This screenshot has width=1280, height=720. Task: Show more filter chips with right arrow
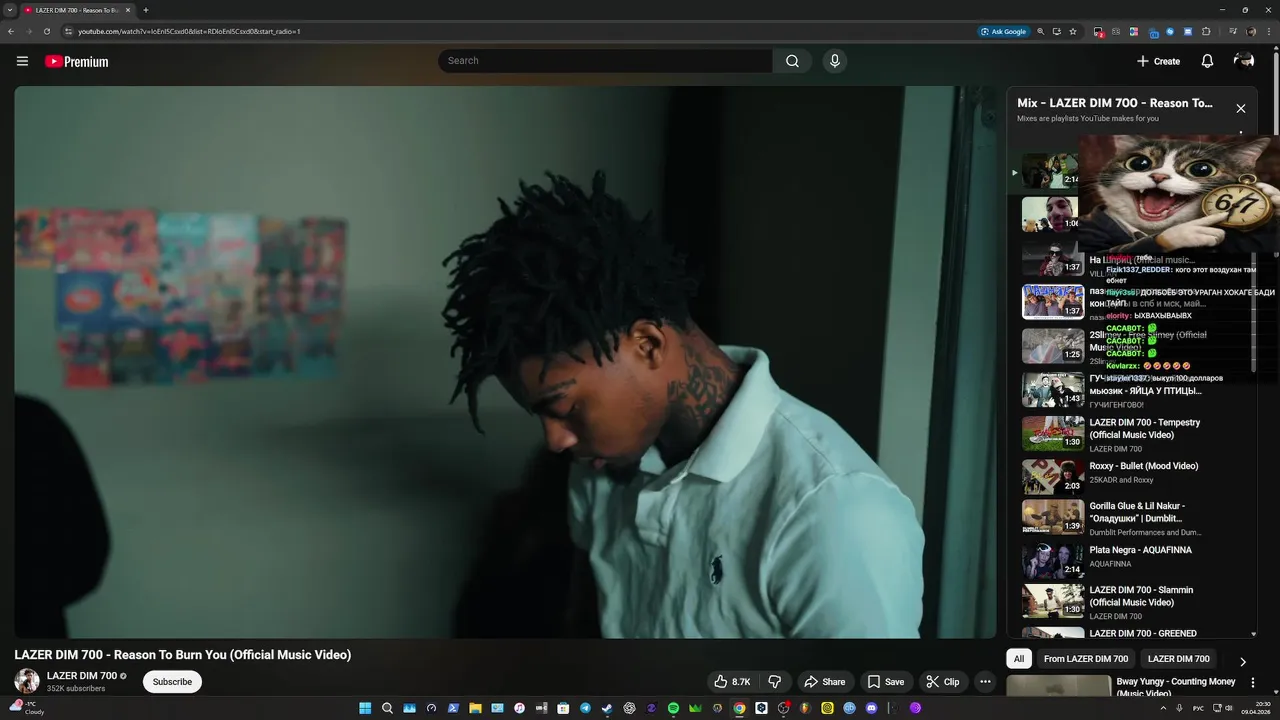[x=1243, y=661]
